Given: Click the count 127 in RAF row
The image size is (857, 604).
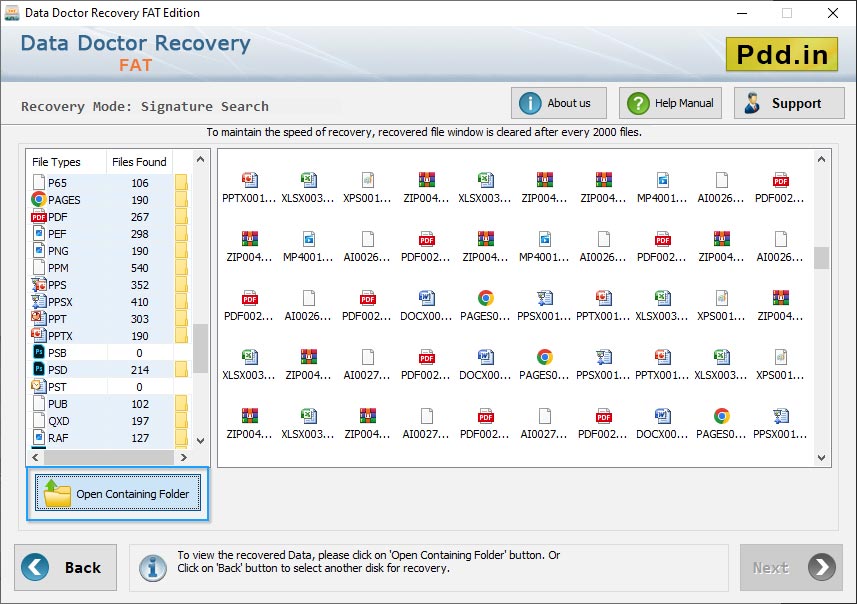Looking at the screenshot, I should tap(139, 438).
